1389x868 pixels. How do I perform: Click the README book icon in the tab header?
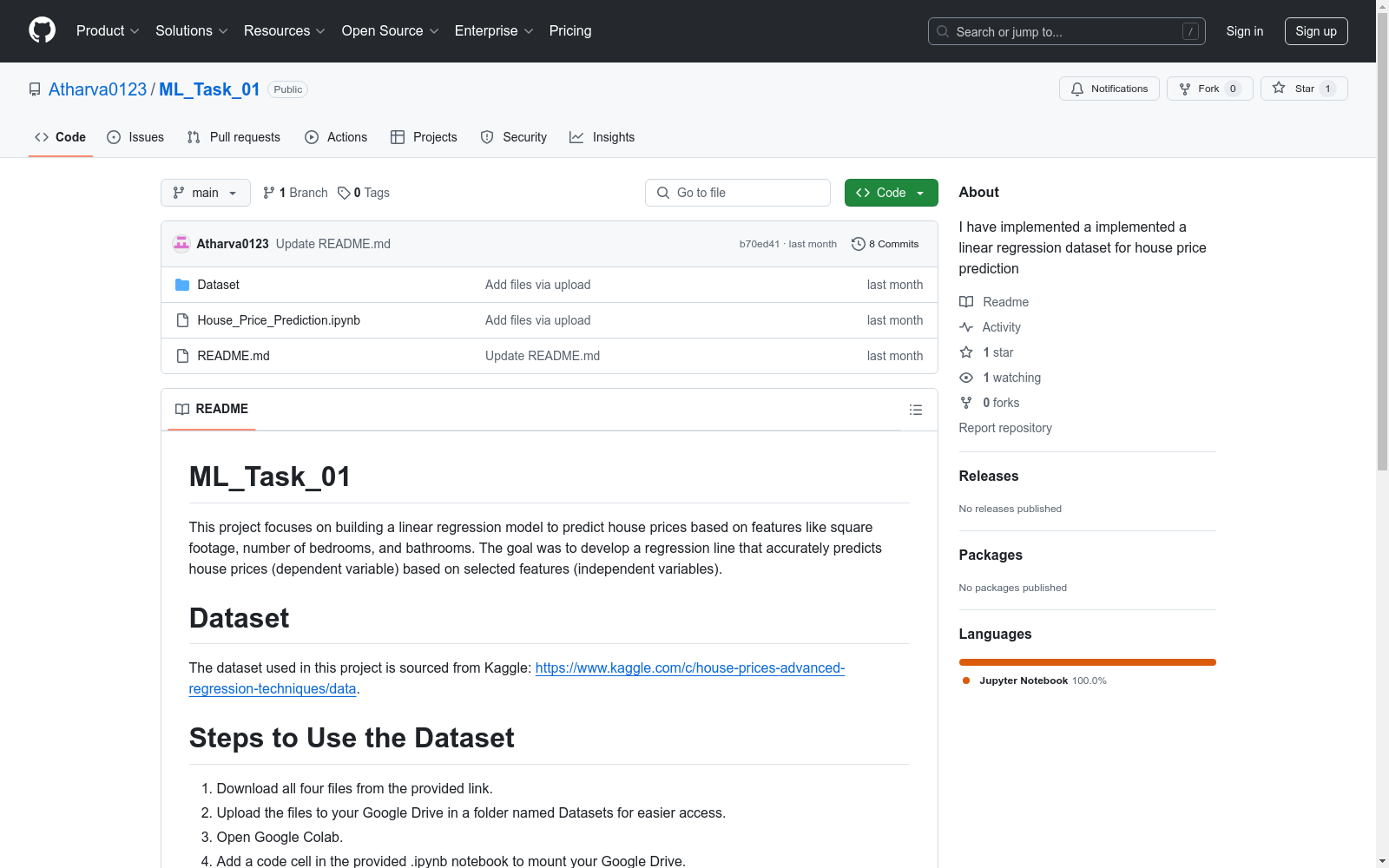tap(182, 409)
